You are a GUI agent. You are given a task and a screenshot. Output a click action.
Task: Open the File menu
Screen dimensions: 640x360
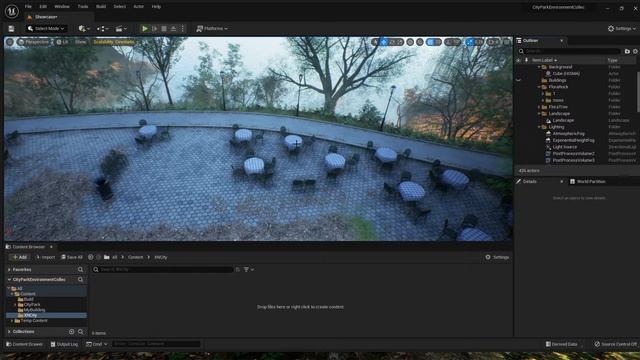point(28,7)
